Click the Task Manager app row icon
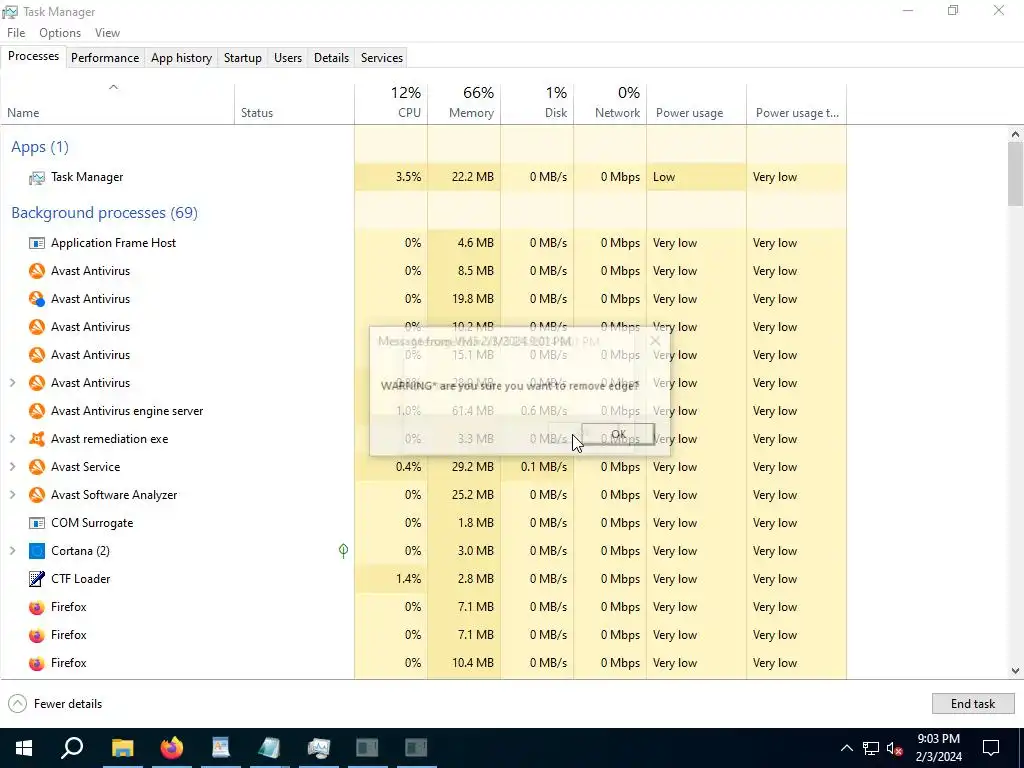Image resolution: width=1024 pixels, height=768 pixels. [x=37, y=178]
